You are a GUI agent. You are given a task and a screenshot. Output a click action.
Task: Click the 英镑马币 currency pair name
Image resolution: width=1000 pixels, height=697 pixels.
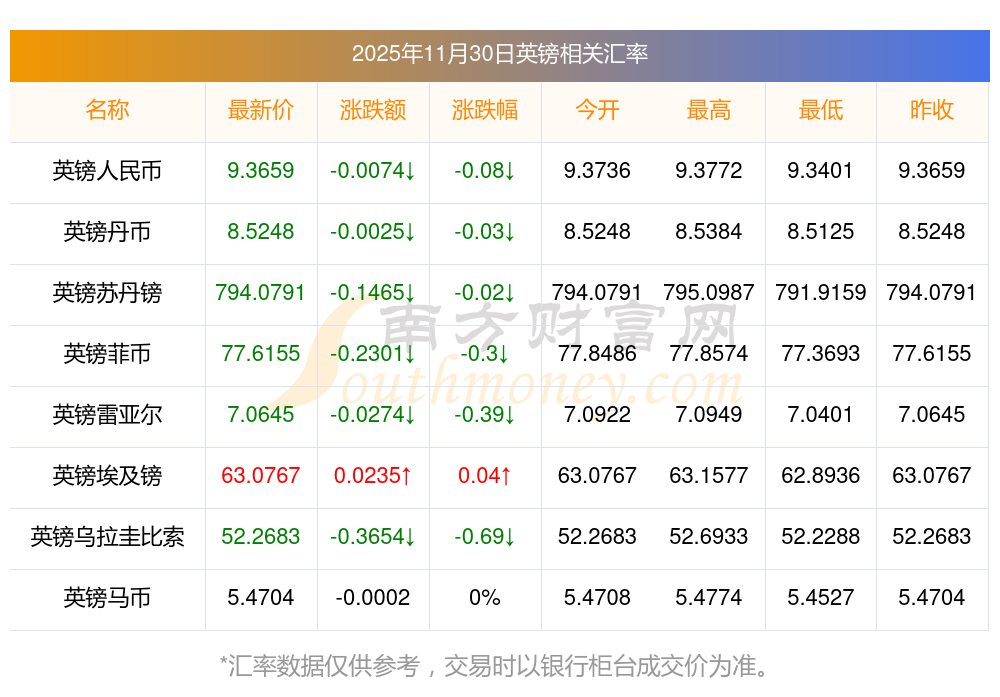coord(107,598)
